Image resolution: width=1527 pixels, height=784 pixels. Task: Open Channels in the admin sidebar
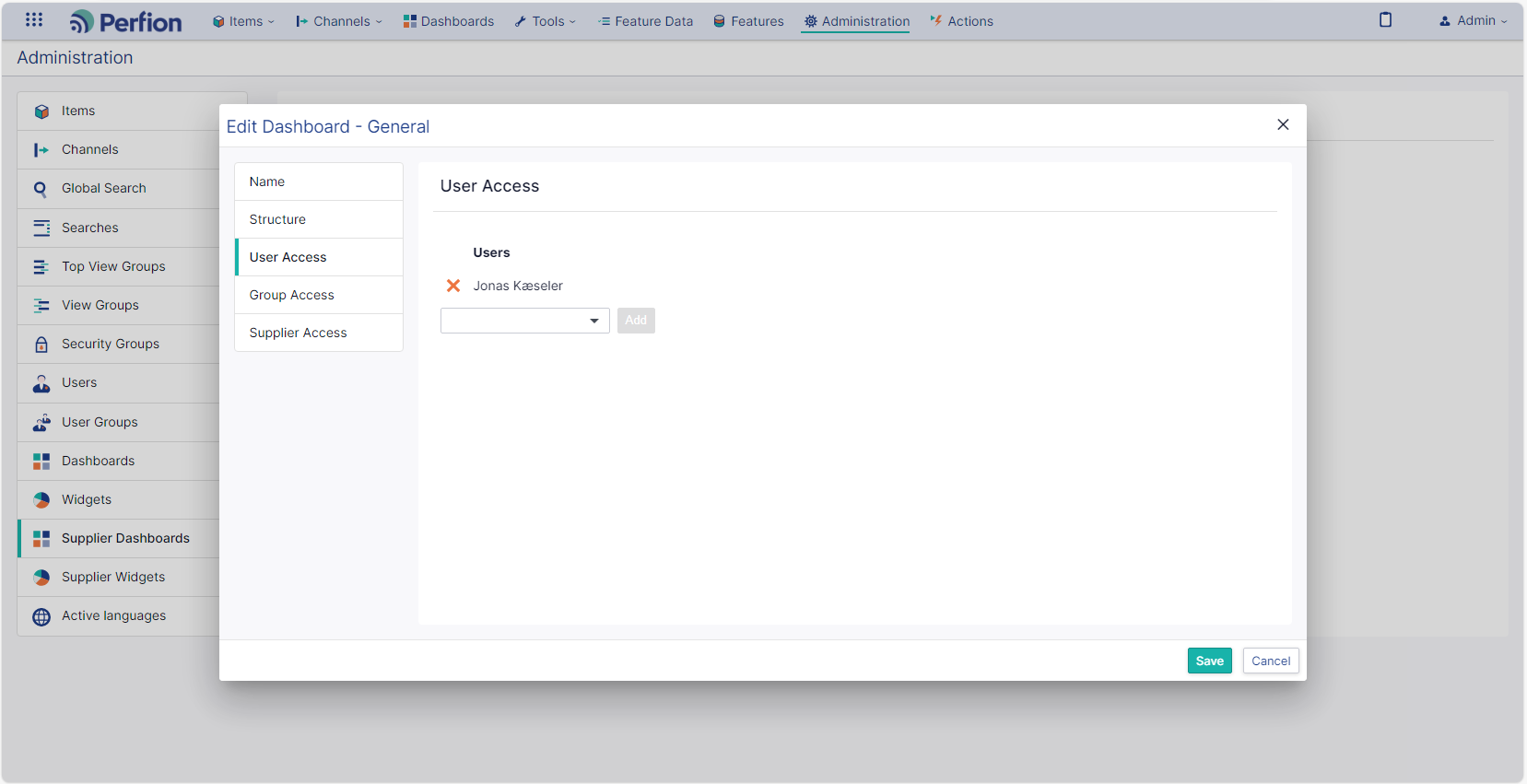(118, 150)
